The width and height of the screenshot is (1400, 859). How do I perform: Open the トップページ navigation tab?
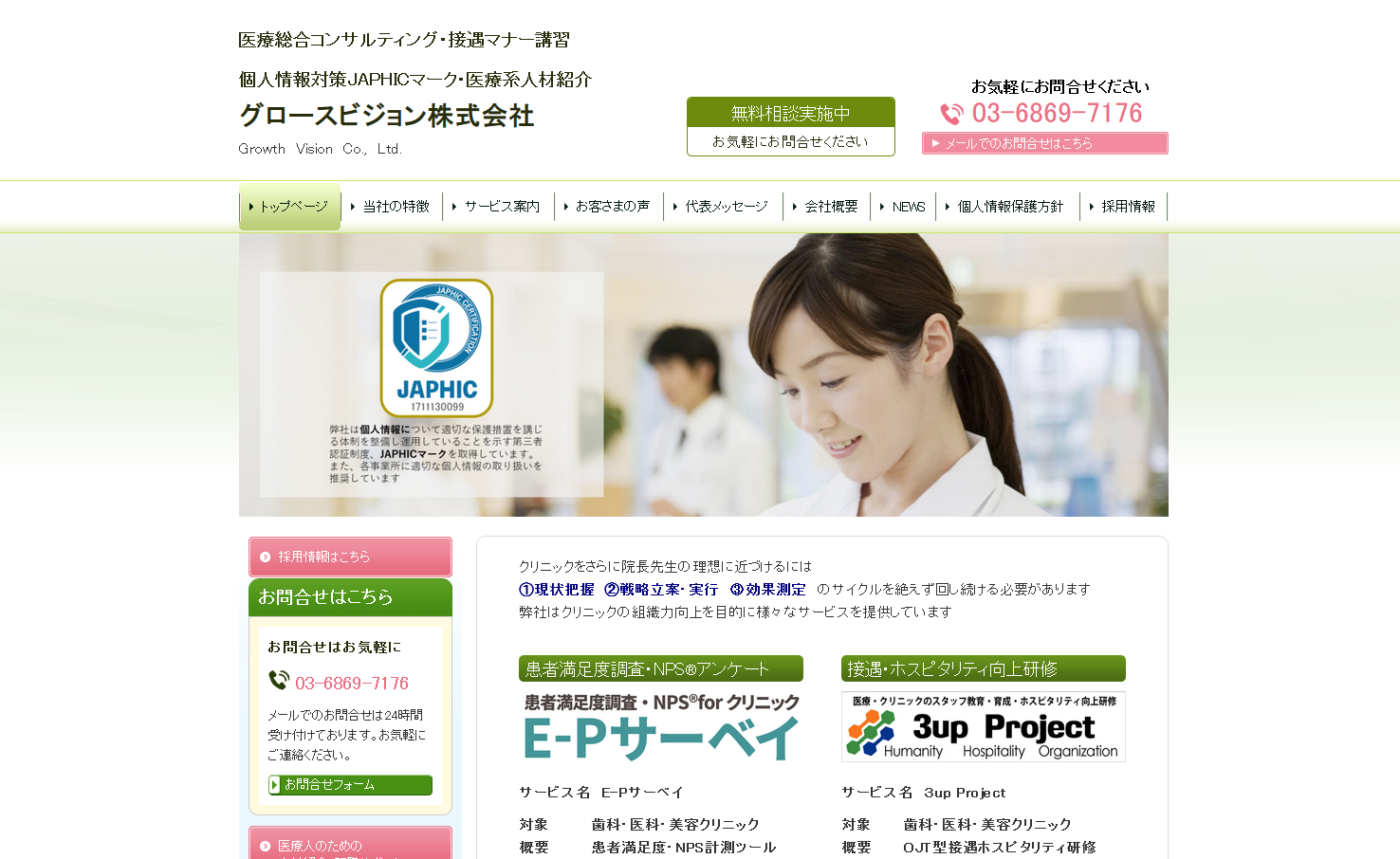(289, 207)
